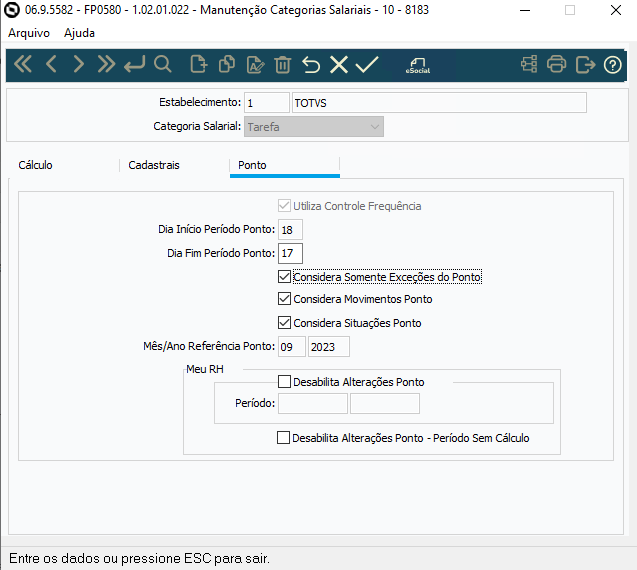The height and width of the screenshot is (570, 637).
Task: Jump to last record with double-right arrows
Action: pos(106,65)
